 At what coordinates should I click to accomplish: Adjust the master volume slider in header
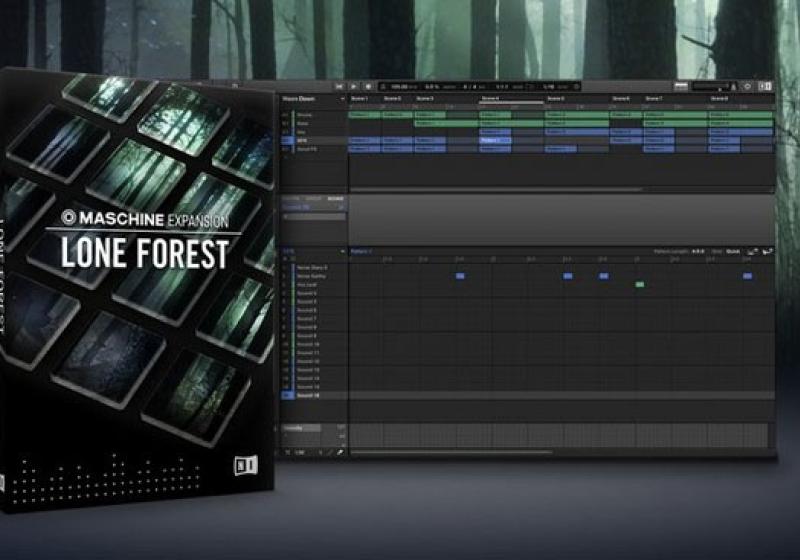pos(710,87)
